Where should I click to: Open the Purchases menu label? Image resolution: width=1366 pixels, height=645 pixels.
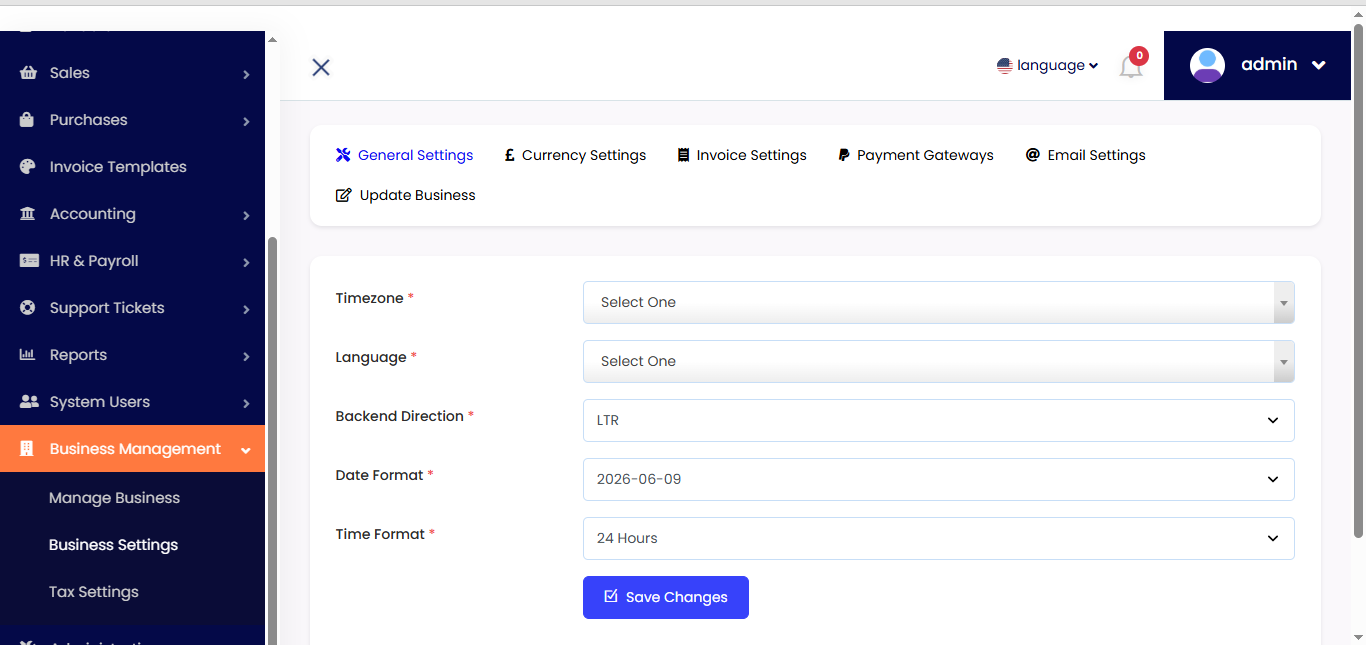[89, 120]
